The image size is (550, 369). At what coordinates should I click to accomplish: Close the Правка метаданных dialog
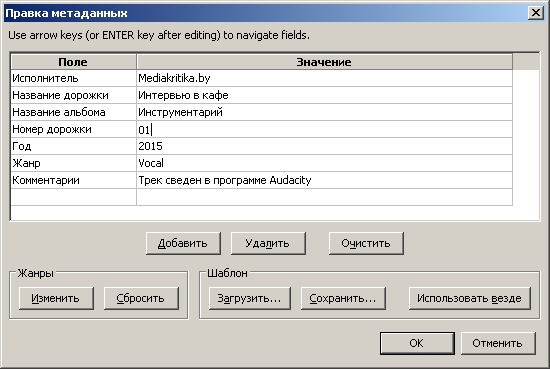536,13
